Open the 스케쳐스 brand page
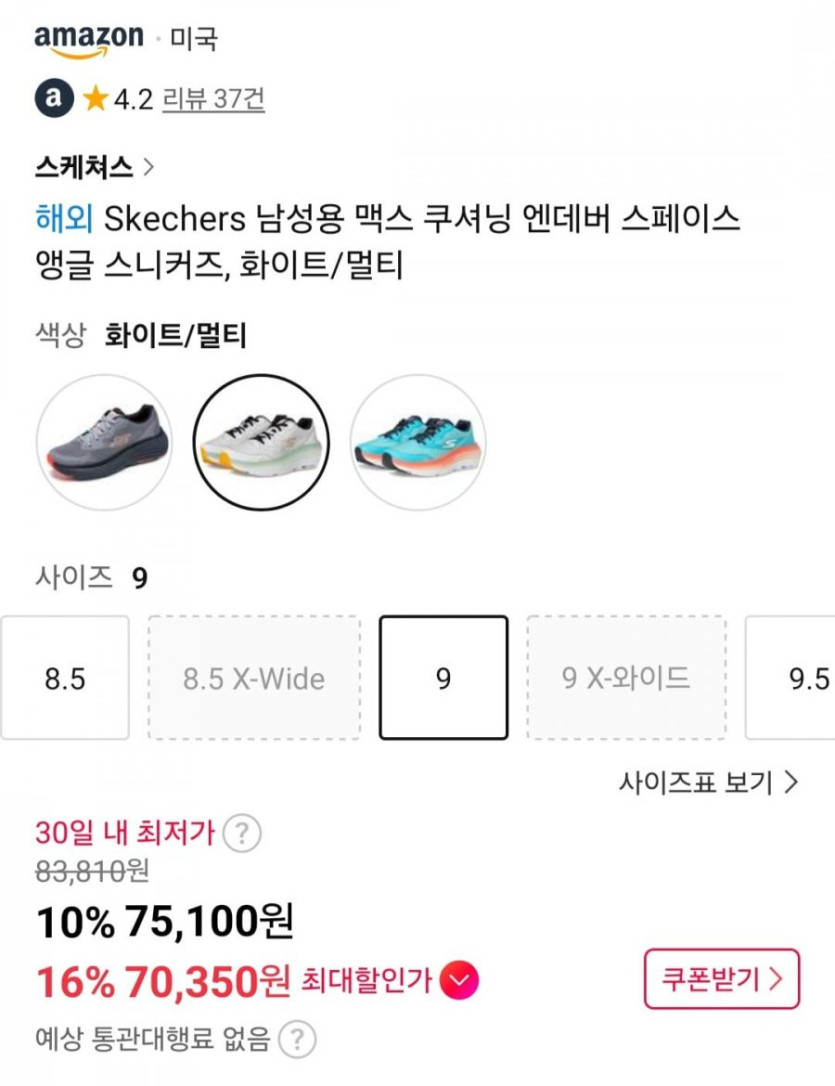 (94, 167)
